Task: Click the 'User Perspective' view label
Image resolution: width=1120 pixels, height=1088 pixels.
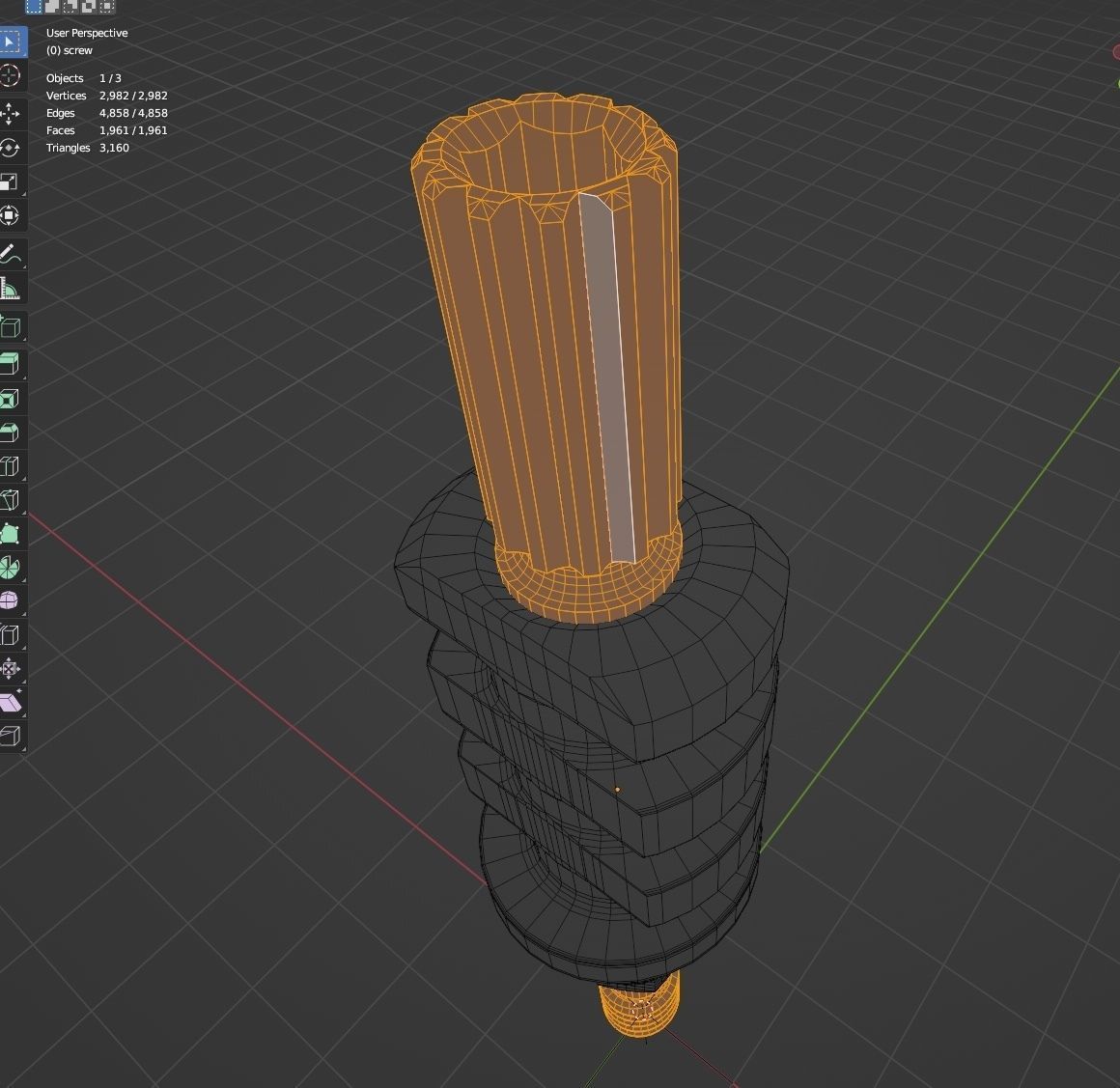Action: click(x=87, y=33)
